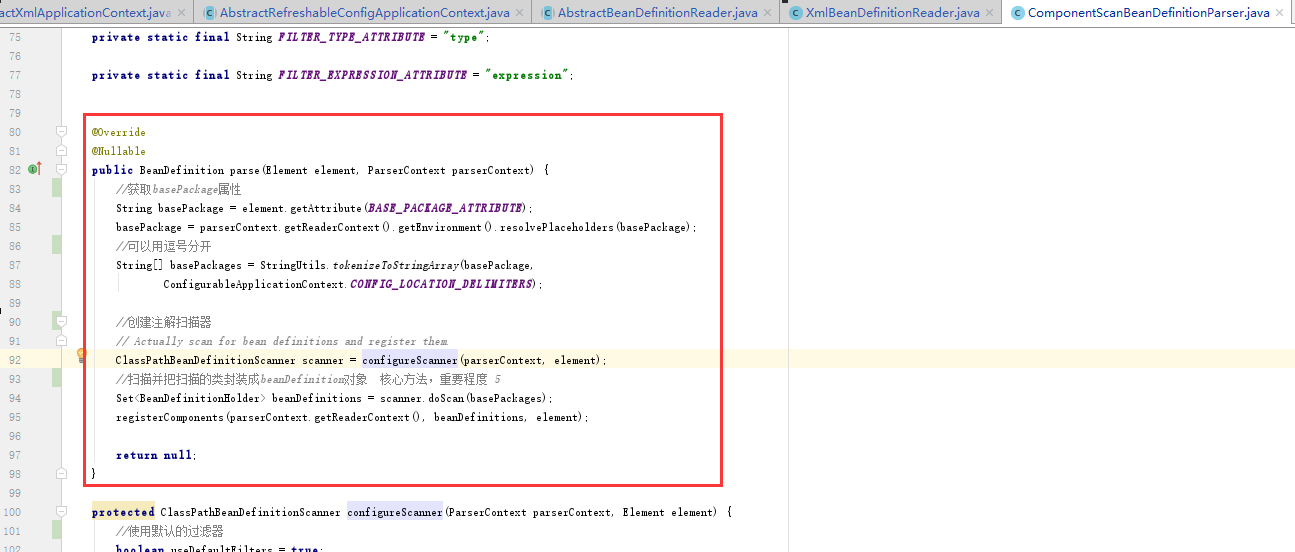Toggle the fold marker at line 81
The height and width of the screenshot is (552, 1295).
point(61,150)
